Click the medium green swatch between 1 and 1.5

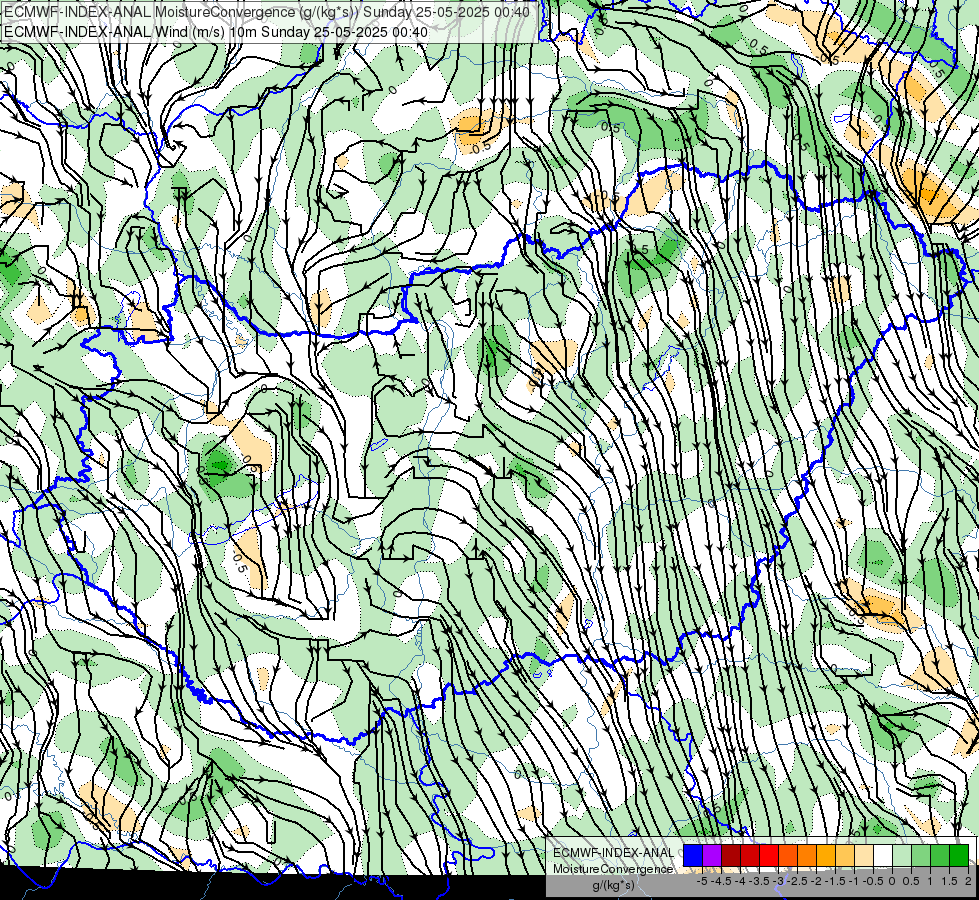tap(940, 855)
